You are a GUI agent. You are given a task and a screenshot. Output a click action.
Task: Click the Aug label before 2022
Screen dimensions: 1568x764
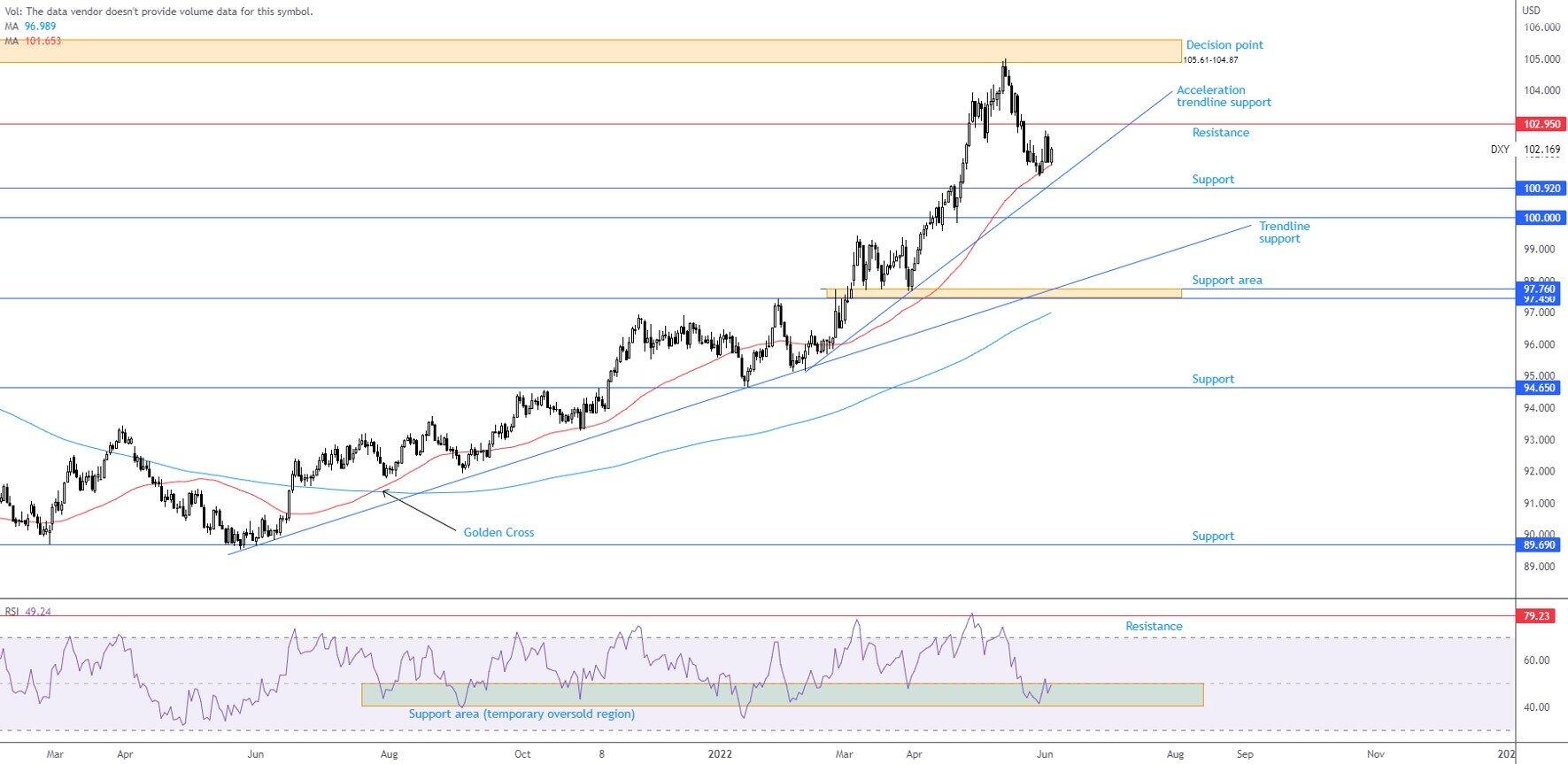[388, 754]
